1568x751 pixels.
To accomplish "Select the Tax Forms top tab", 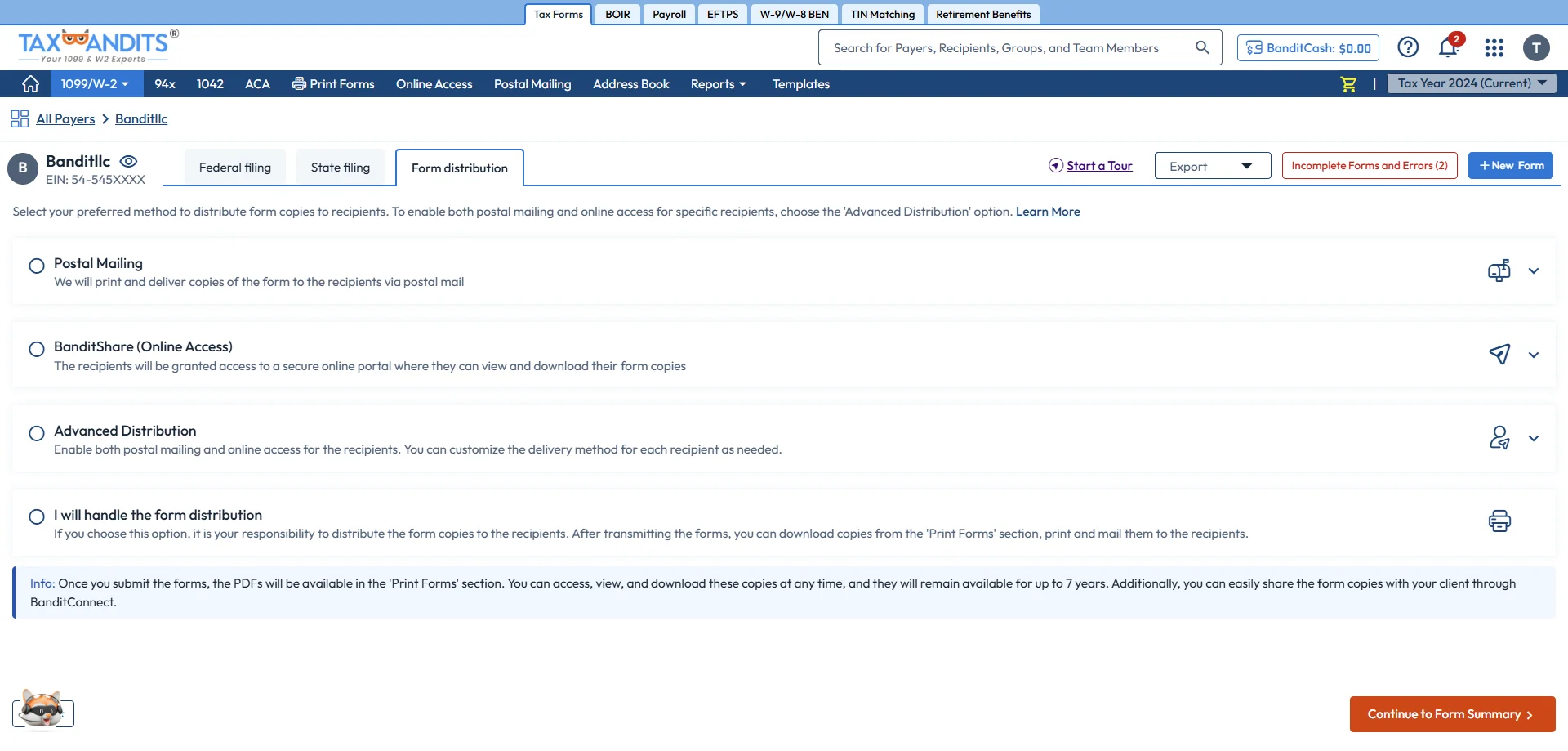I will (559, 15).
